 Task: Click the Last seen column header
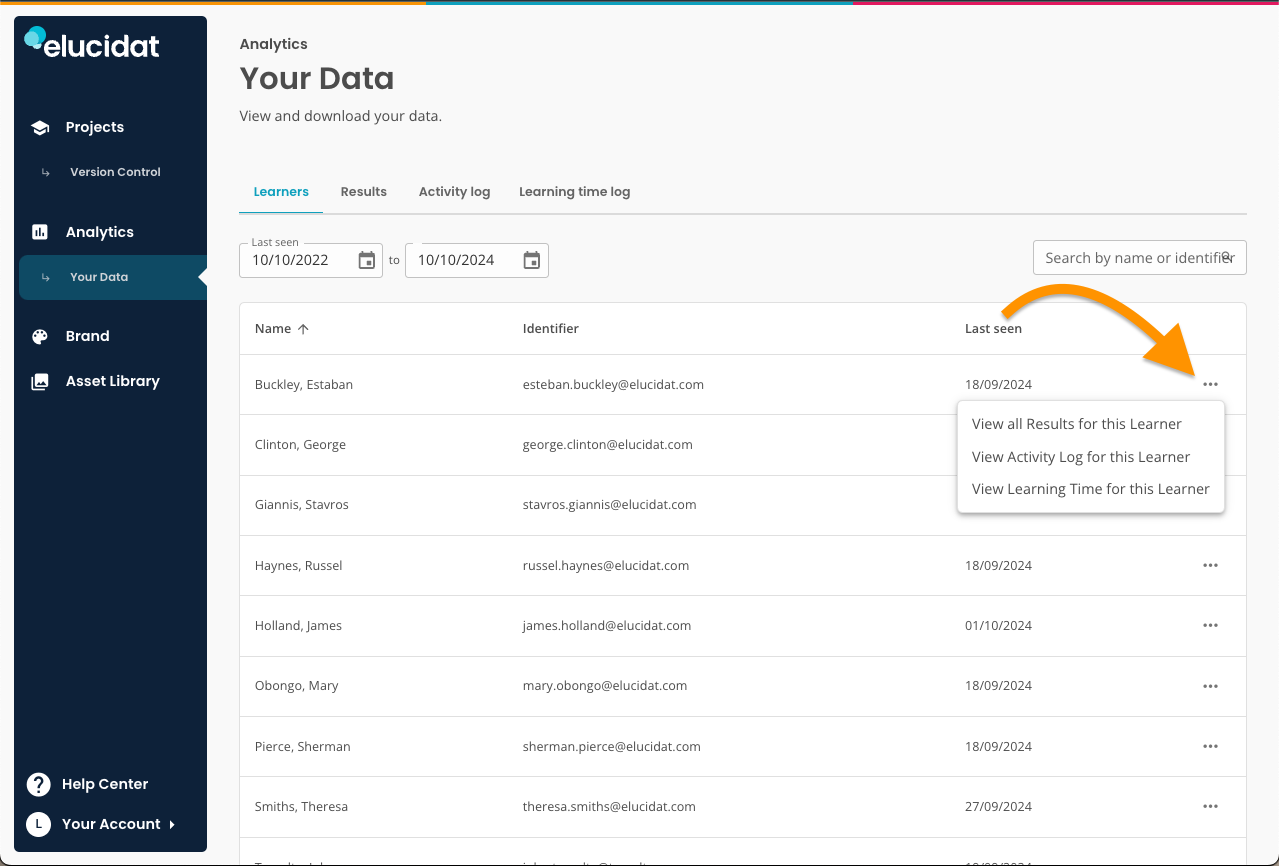point(993,329)
